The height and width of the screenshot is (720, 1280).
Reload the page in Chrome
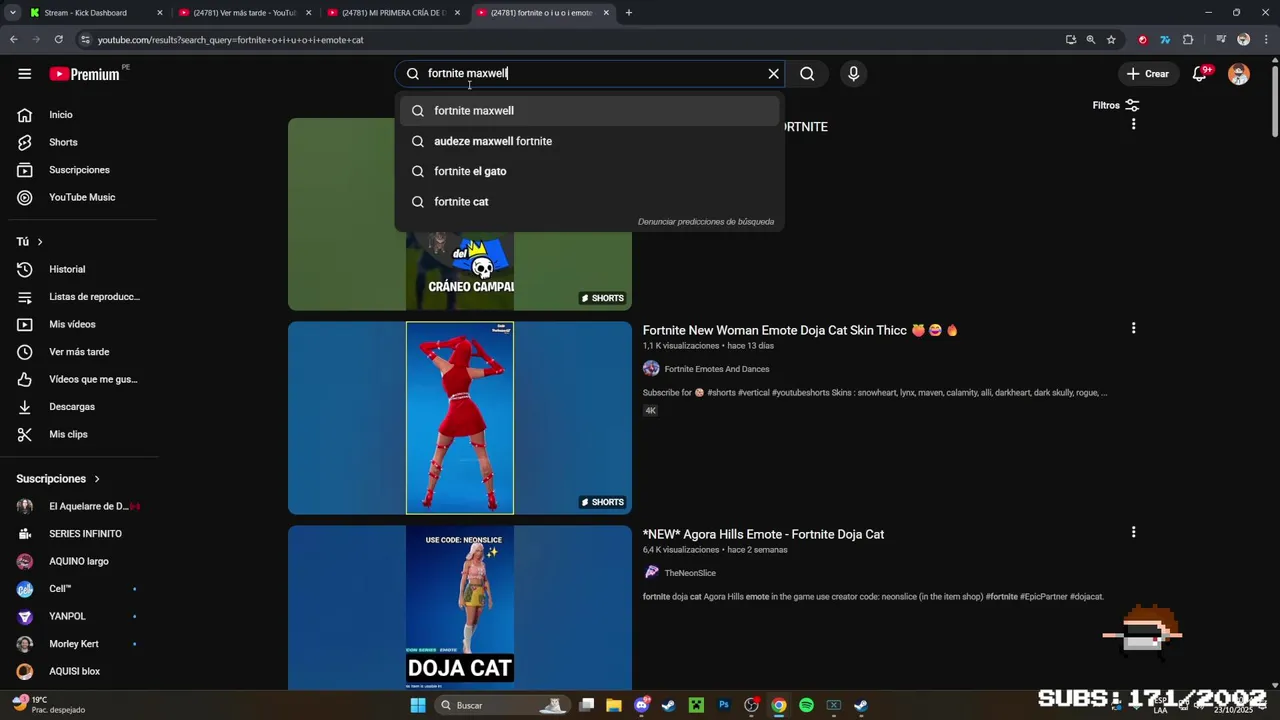tap(58, 40)
